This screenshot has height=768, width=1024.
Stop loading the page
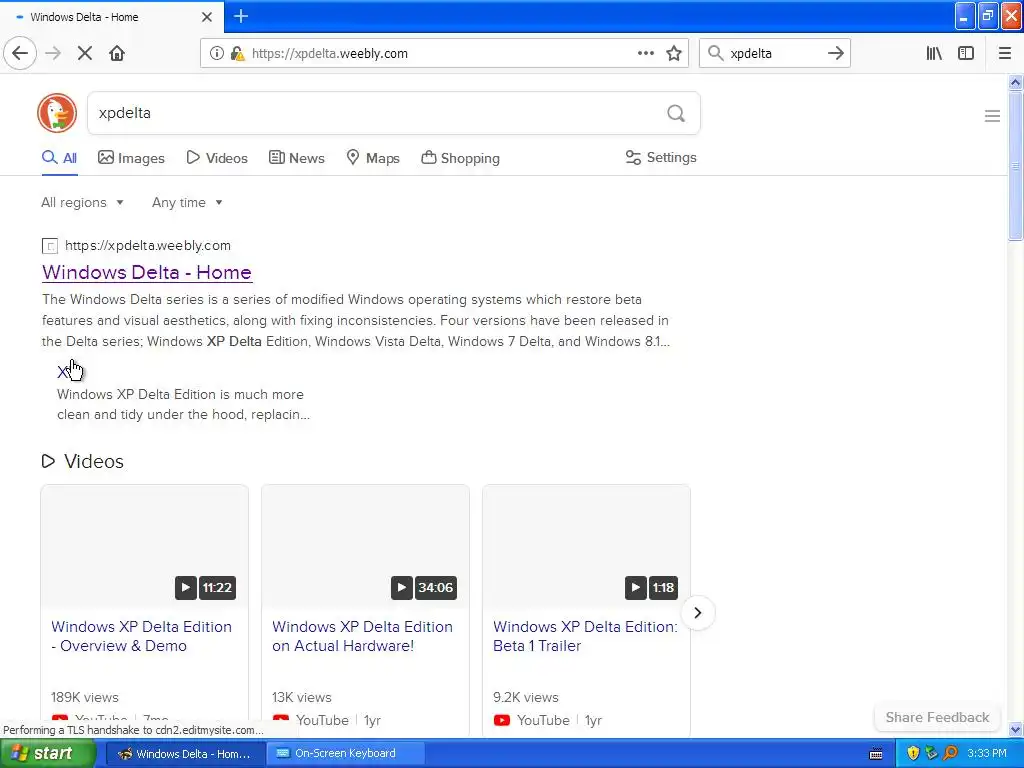pyautogui.click(x=85, y=54)
